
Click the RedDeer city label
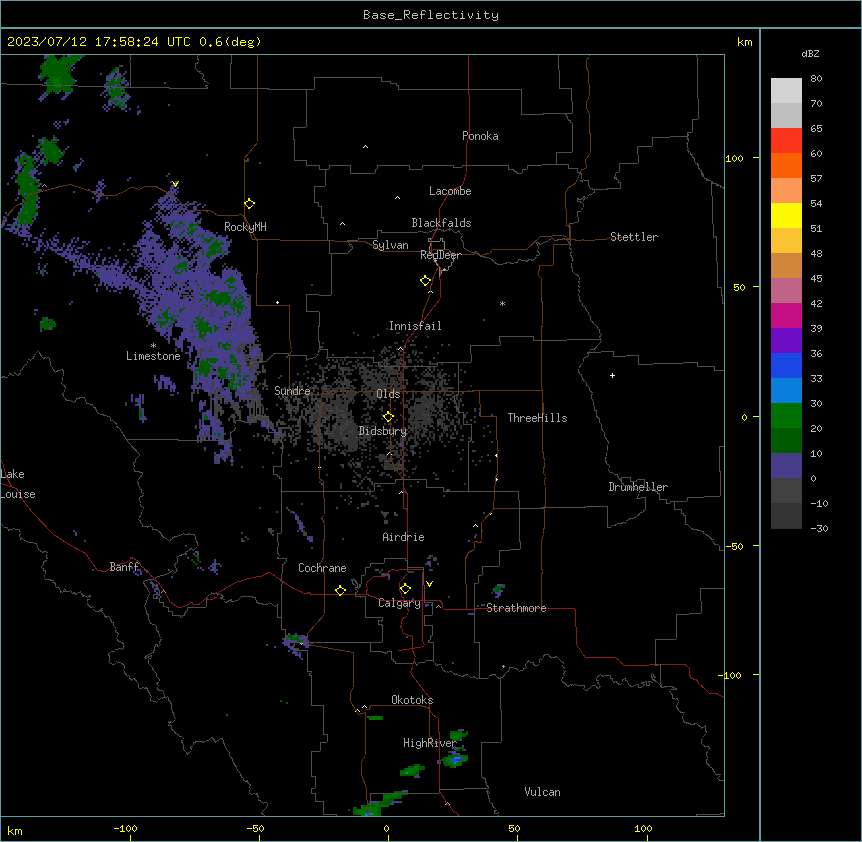[440, 255]
